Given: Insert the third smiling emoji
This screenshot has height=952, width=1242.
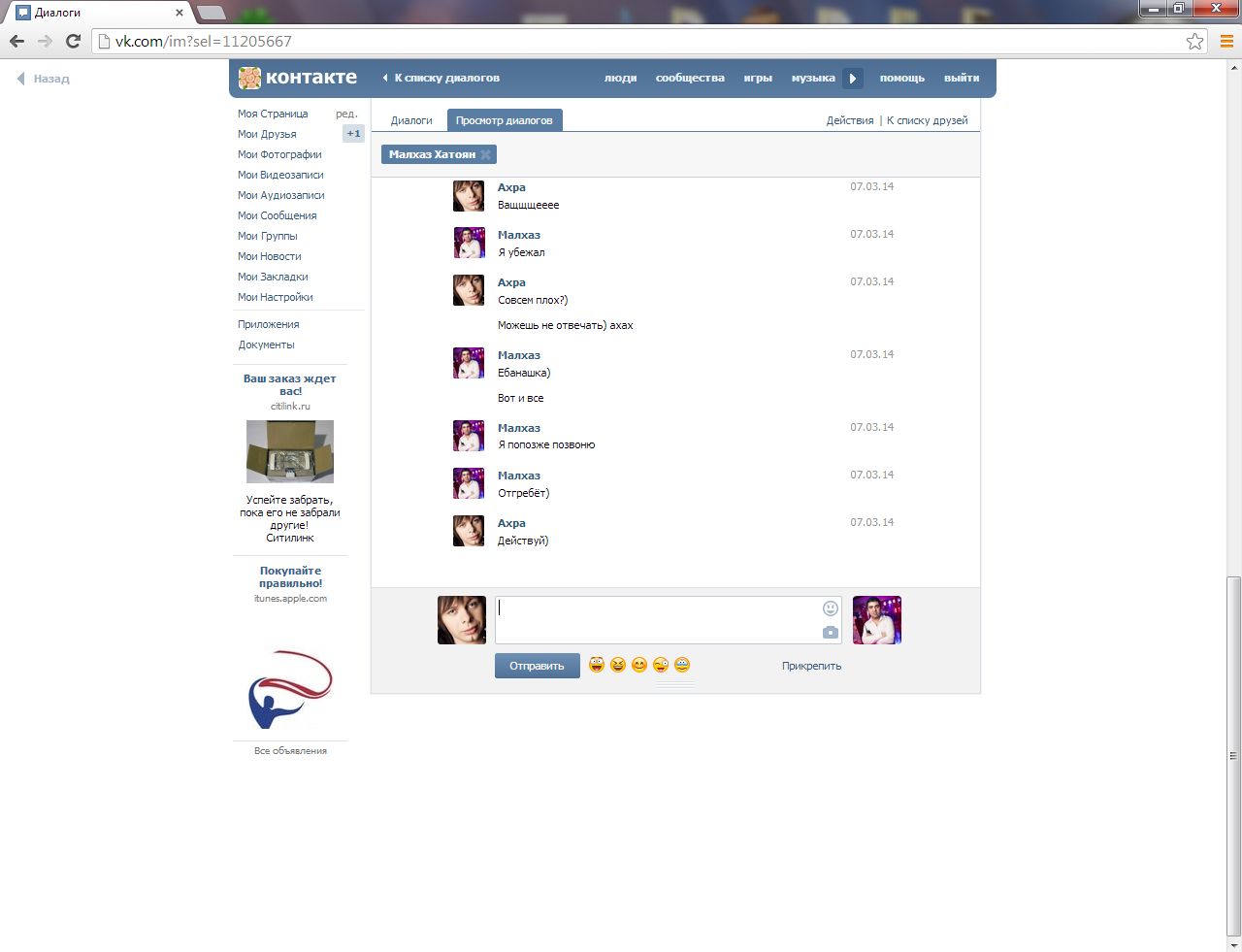Looking at the screenshot, I should [x=639, y=665].
